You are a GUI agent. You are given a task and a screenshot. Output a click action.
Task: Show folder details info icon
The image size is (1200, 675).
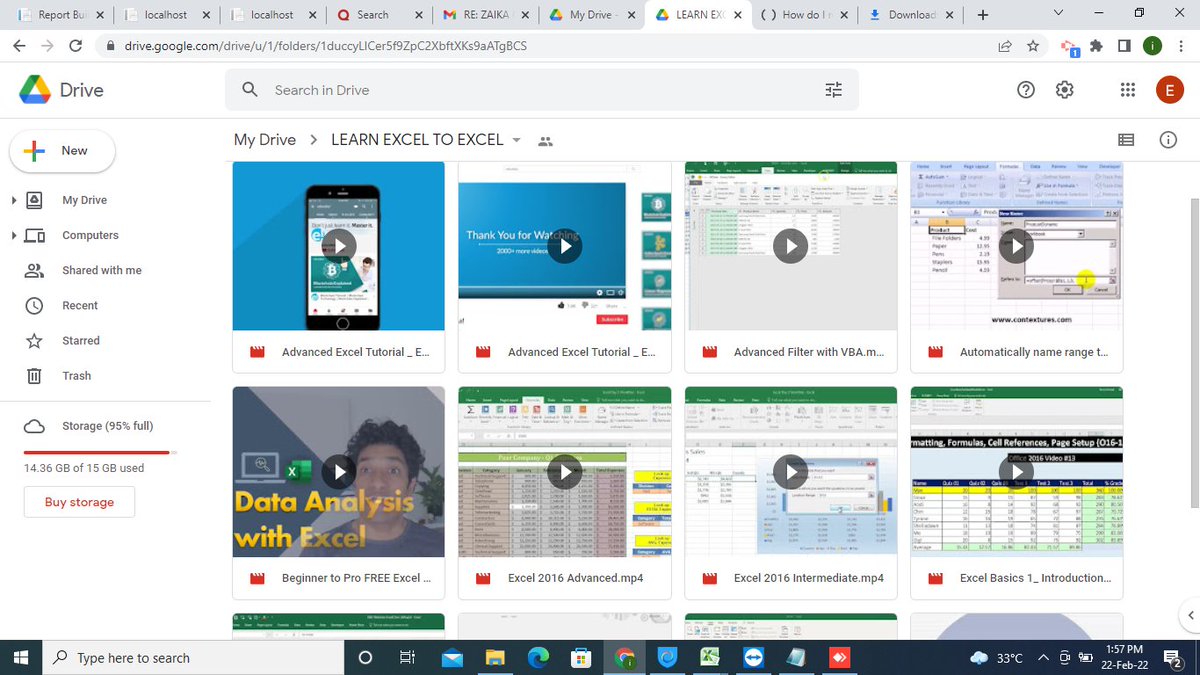(x=1168, y=141)
